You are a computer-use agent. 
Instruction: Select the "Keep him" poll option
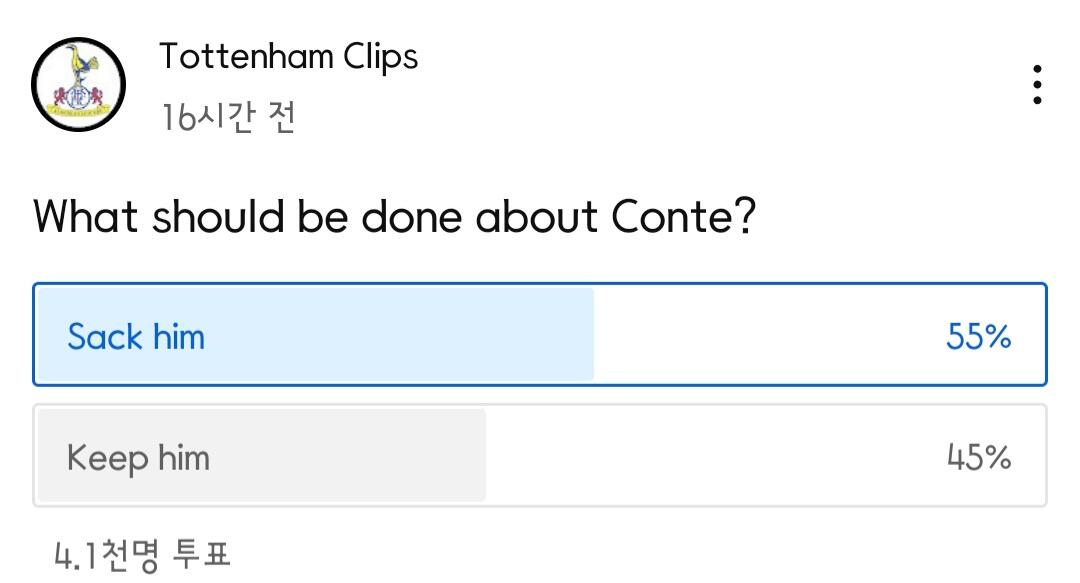tap(540, 456)
